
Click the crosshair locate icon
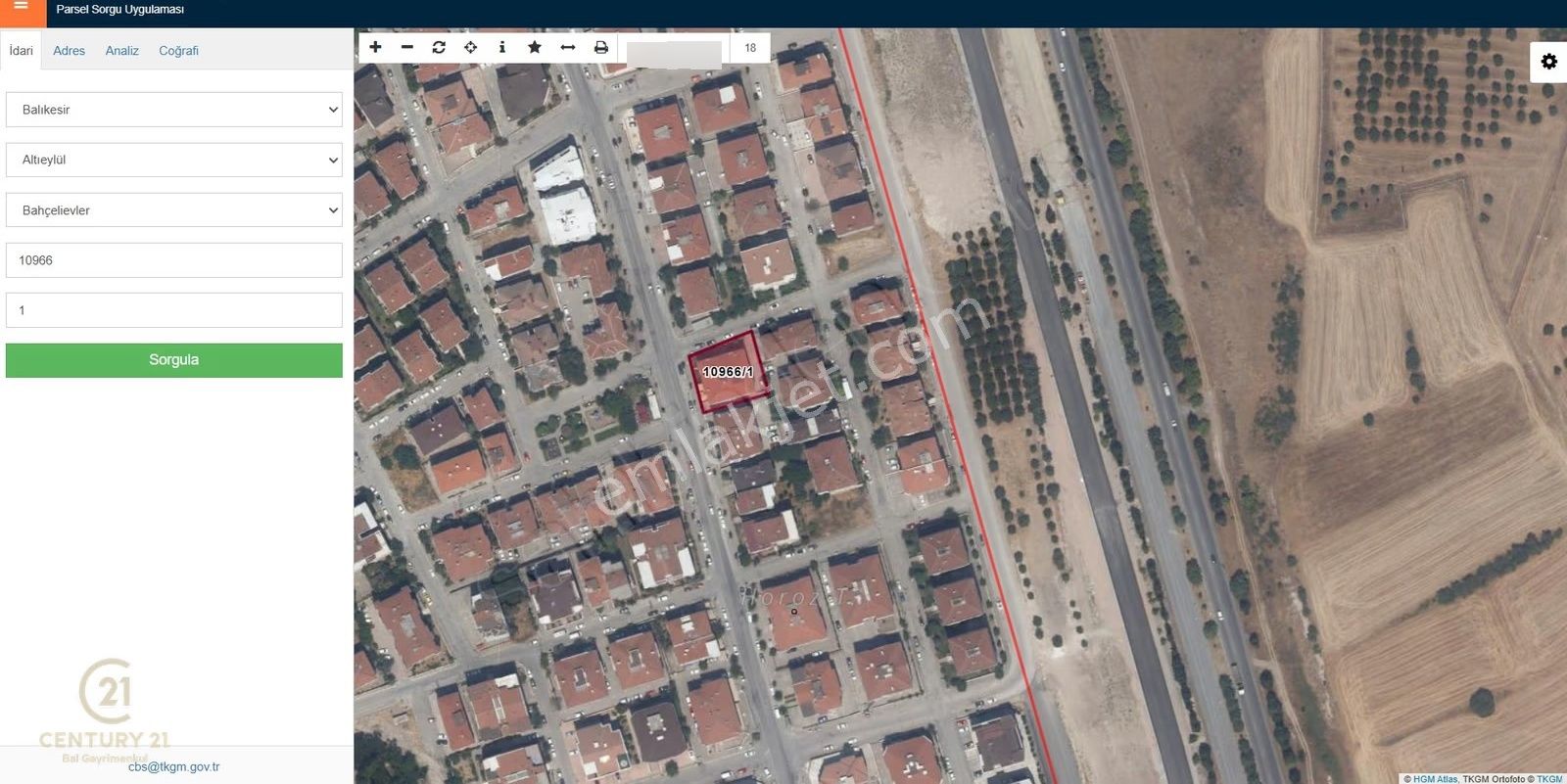tap(471, 47)
